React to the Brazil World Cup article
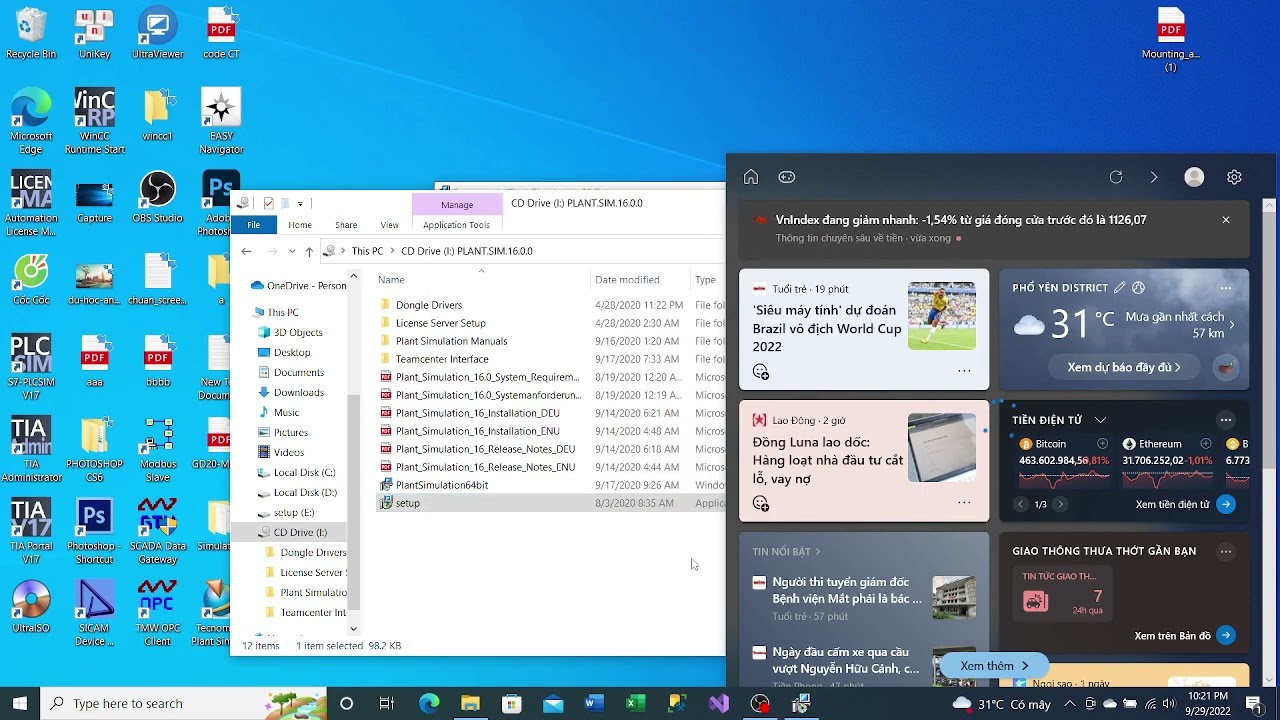Image resolution: width=1280 pixels, height=720 pixels. (x=761, y=372)
